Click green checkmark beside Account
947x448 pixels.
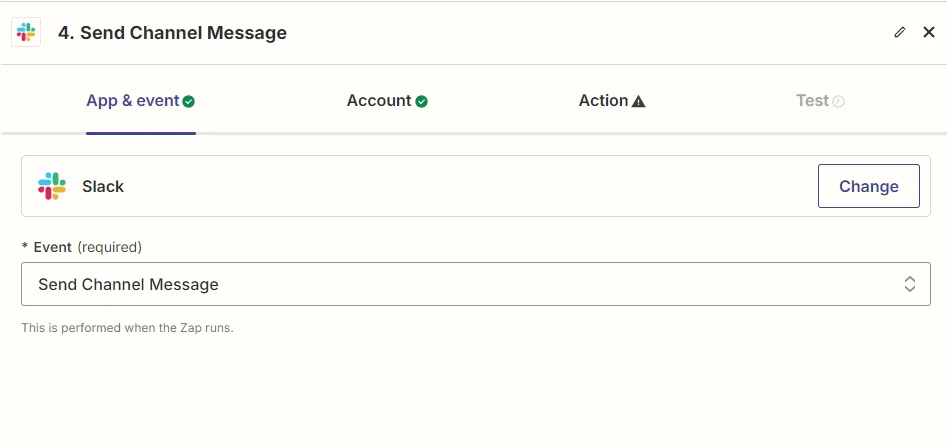pos(422,101)
